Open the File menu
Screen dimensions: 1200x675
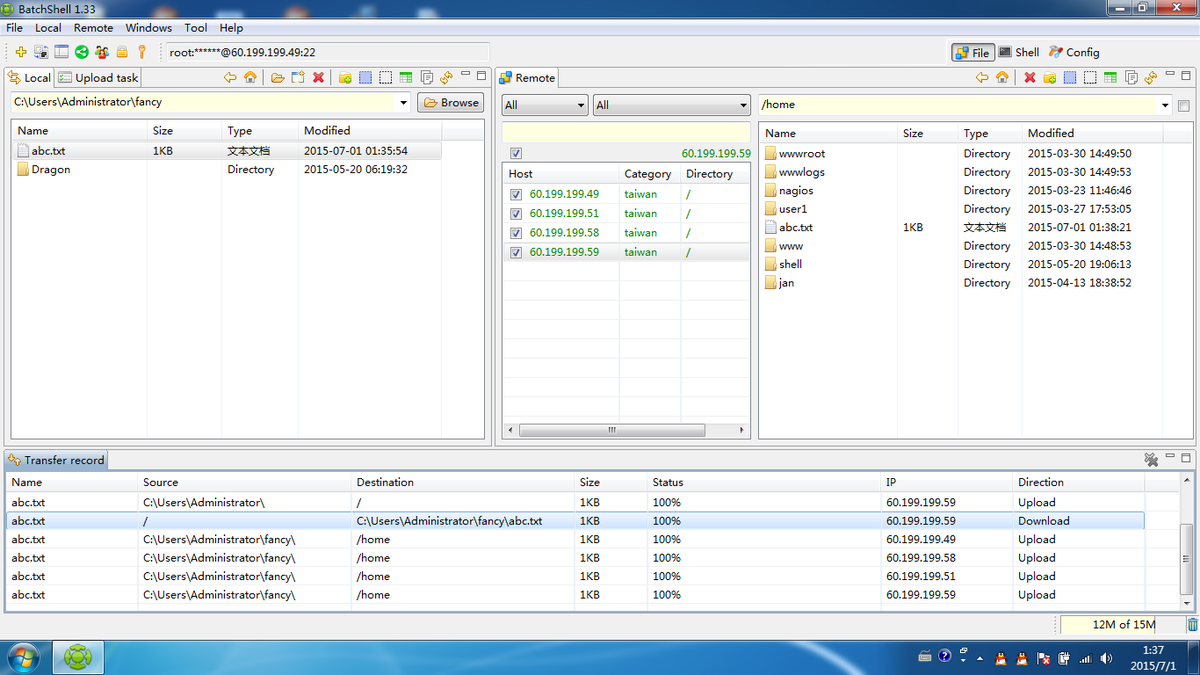pos(14,28)
